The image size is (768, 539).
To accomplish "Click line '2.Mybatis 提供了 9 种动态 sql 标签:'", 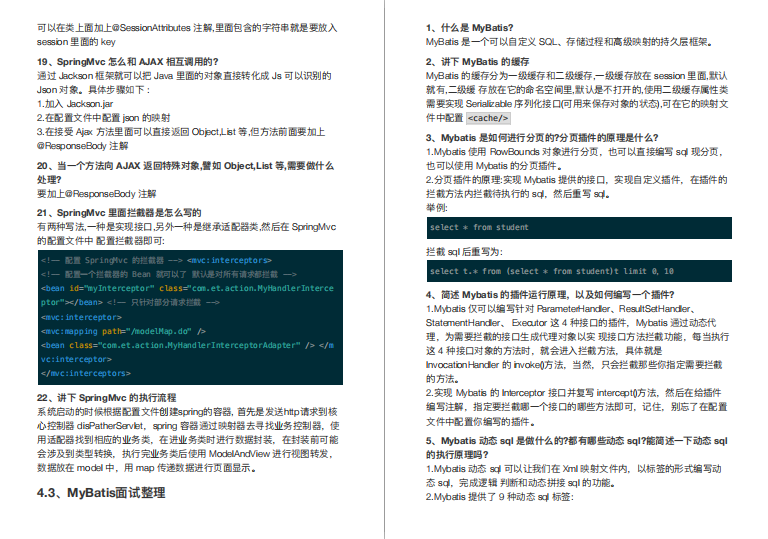I will pos(499,497).
